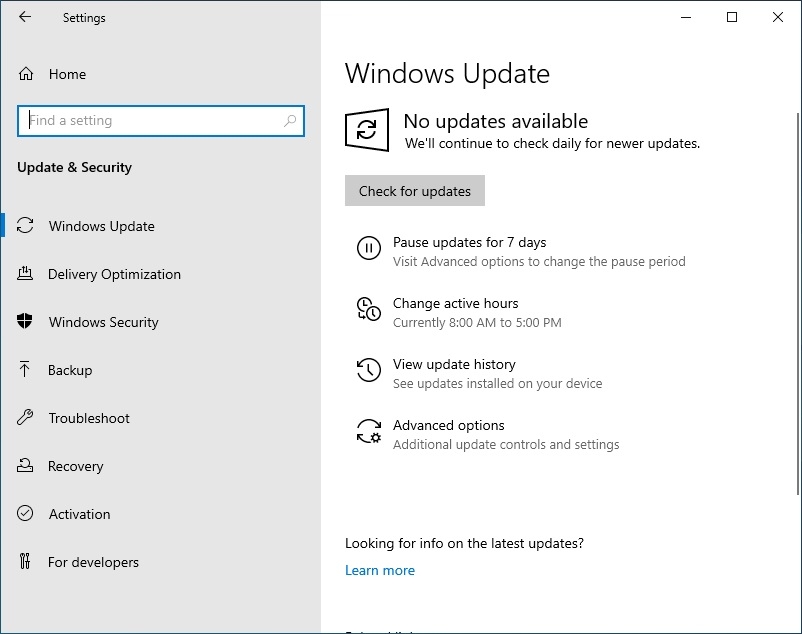Select the Activation checkmark icon

26,514
